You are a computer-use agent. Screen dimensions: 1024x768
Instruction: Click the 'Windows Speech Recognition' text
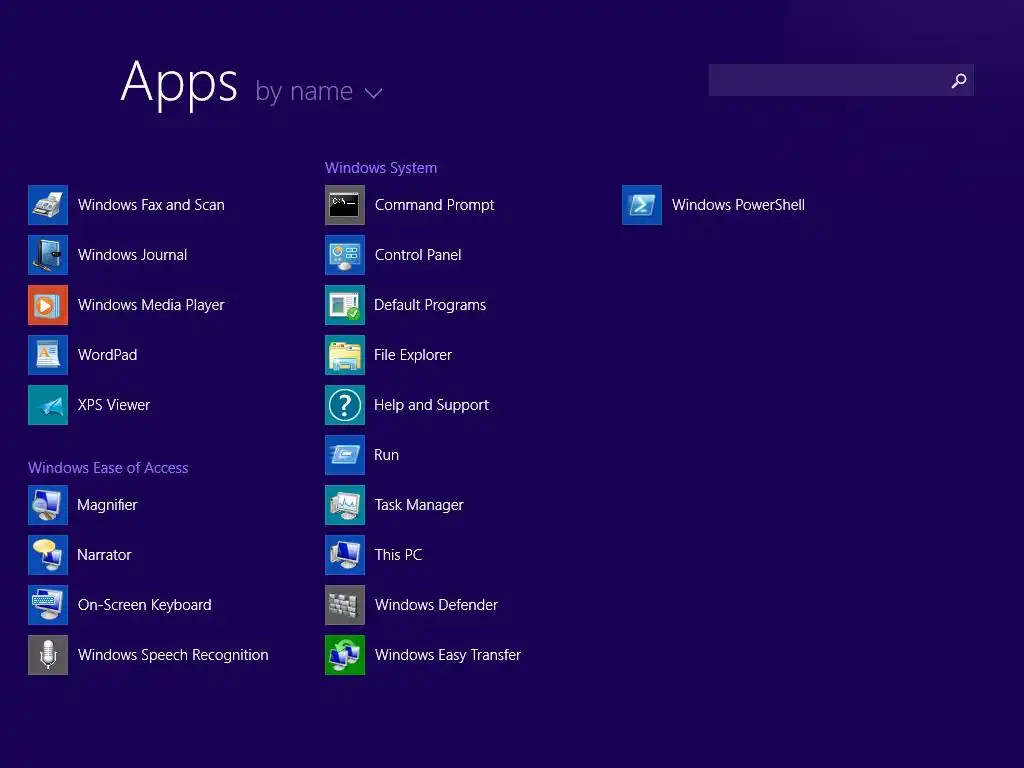click(x=173, y=655)
